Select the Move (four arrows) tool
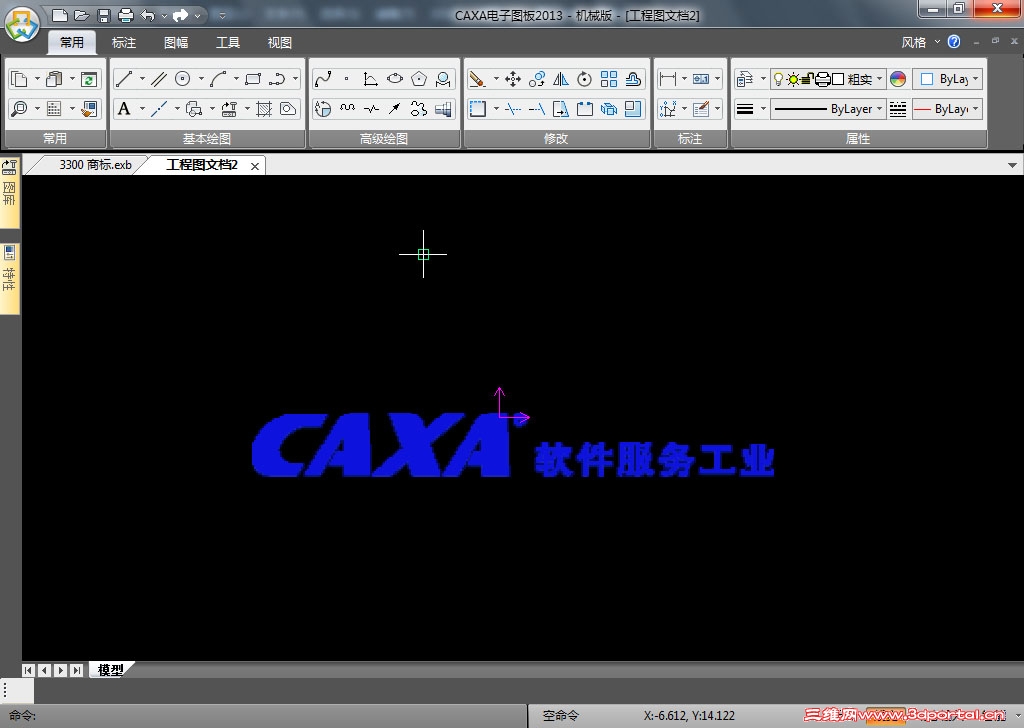 (513, 79)
